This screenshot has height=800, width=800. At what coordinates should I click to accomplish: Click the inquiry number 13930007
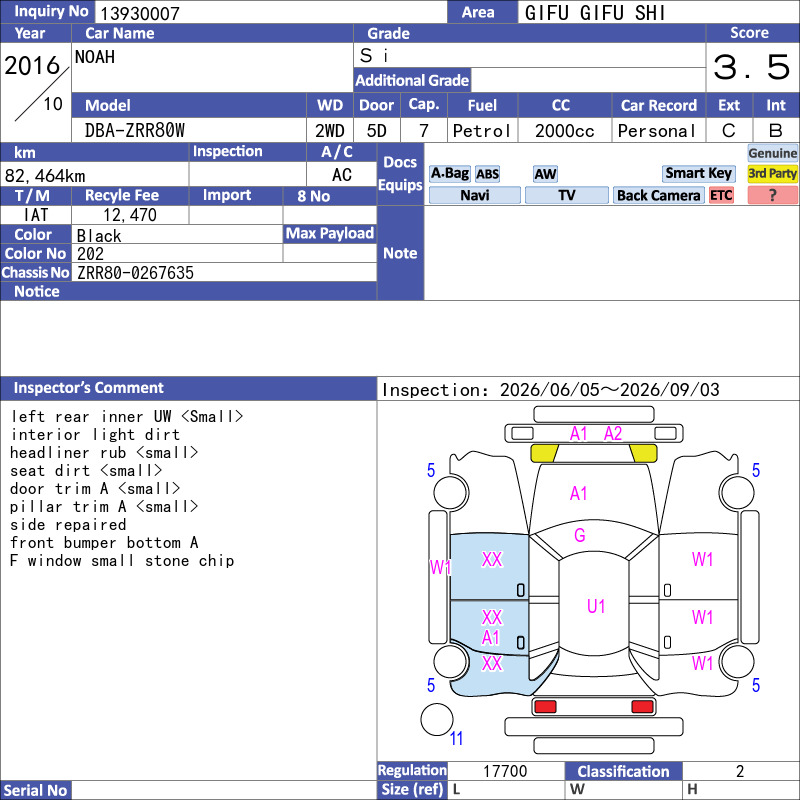coord(140,13)
